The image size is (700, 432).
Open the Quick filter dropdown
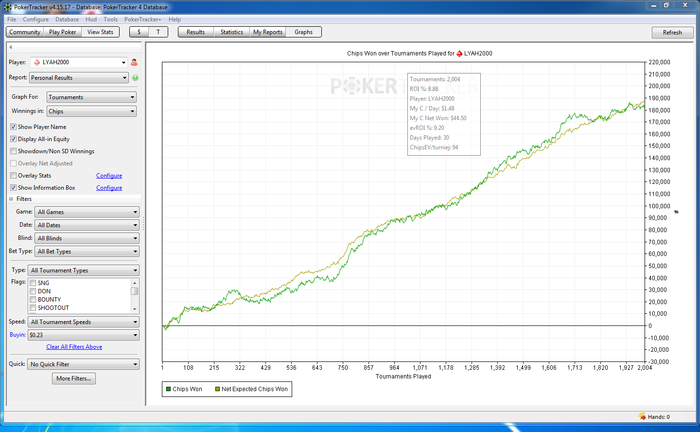(83, 364)
